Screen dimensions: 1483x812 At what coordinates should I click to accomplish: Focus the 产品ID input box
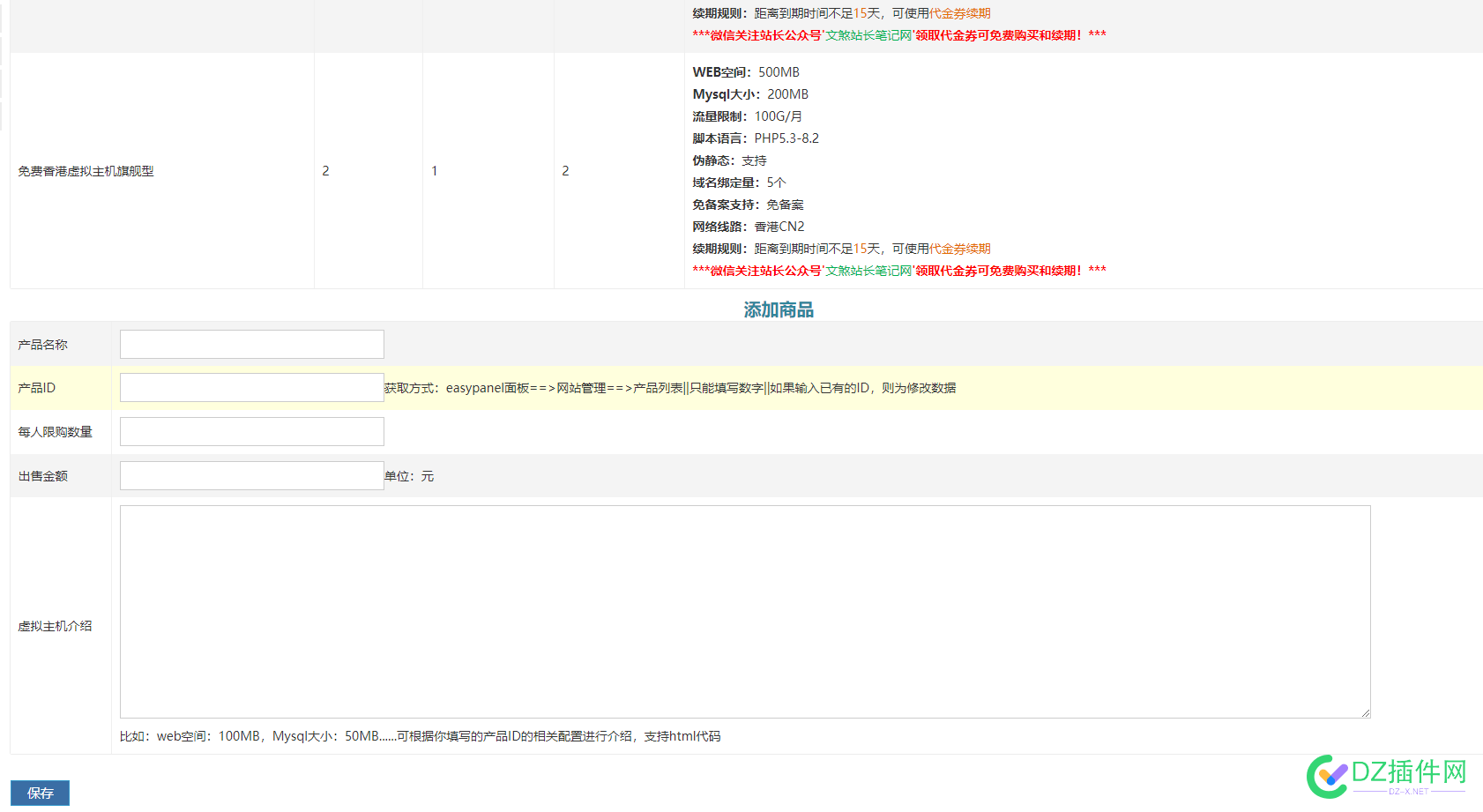(252, 388)
